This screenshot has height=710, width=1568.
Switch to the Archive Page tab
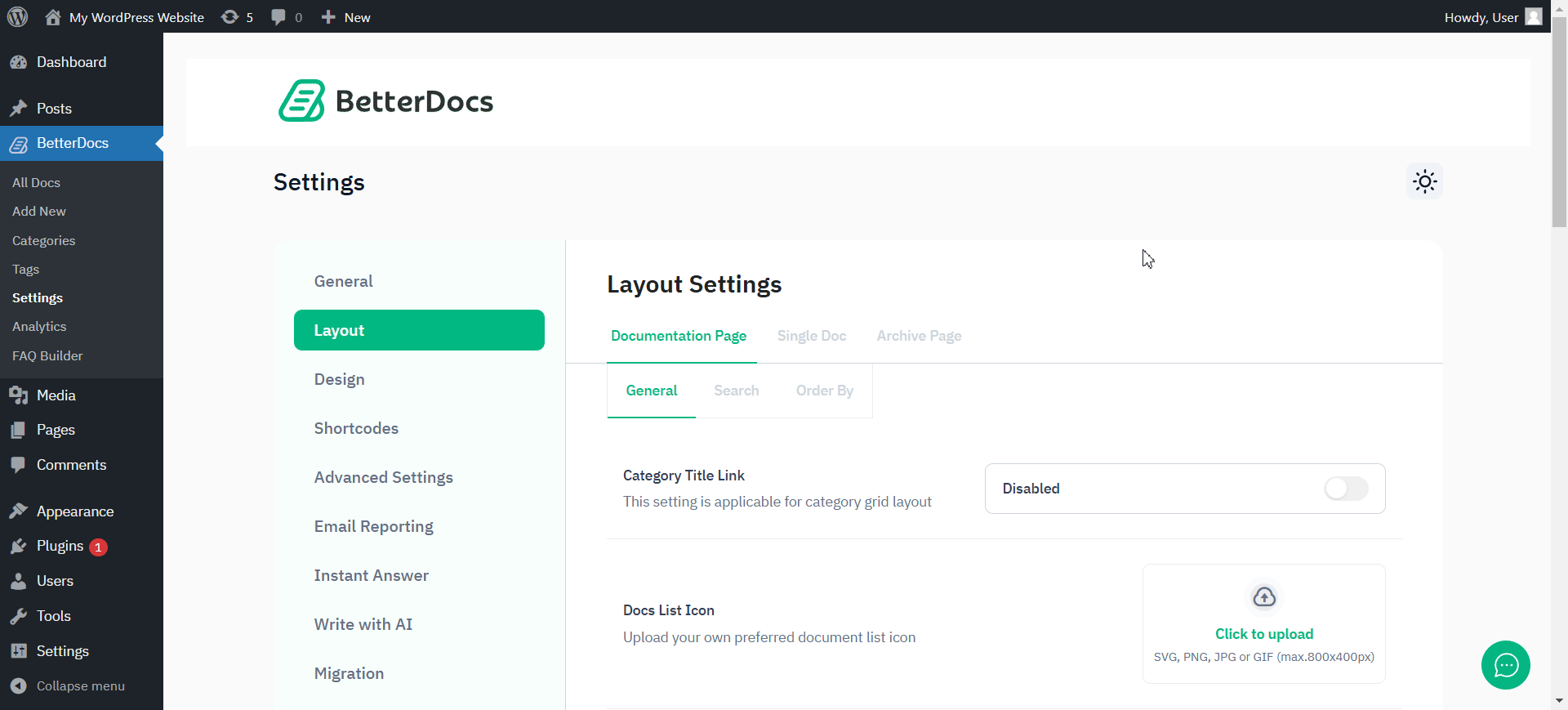tap(919, 336)
